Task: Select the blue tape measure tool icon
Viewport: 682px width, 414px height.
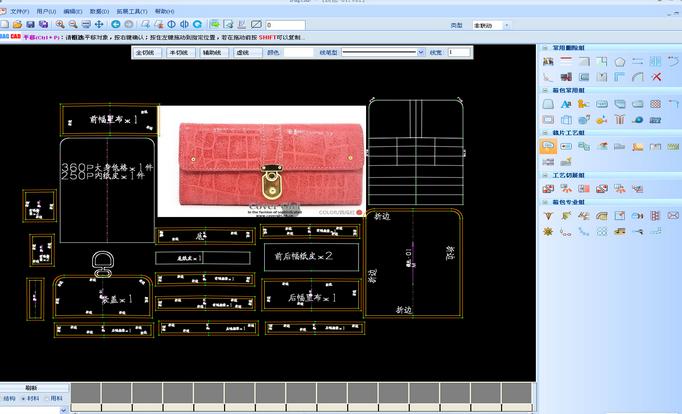Action: pos(638,120)
